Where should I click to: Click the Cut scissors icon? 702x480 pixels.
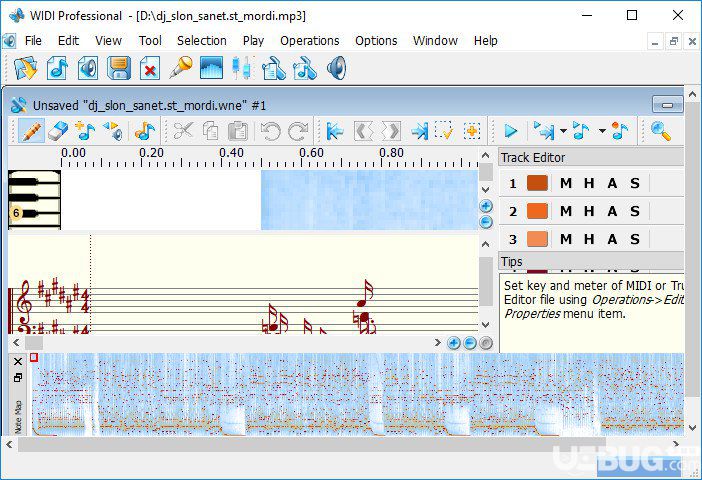pos(183,131)
